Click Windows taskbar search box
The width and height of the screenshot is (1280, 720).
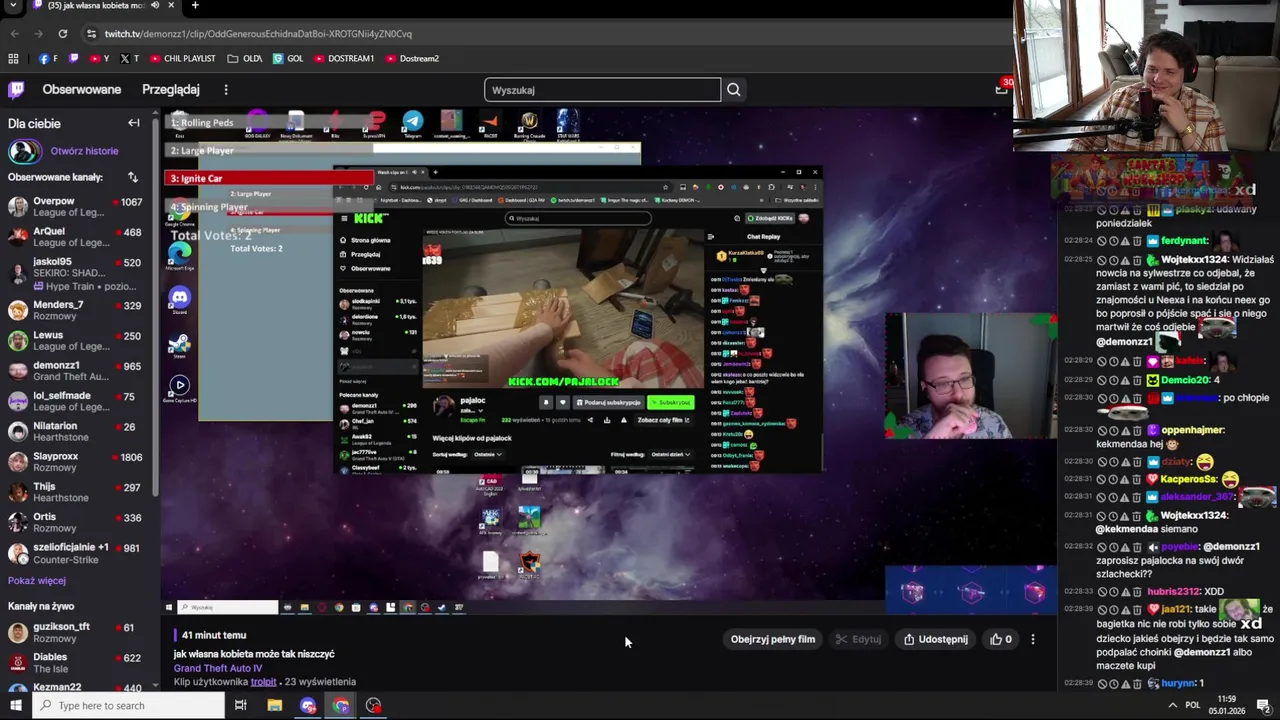[129, 705]
